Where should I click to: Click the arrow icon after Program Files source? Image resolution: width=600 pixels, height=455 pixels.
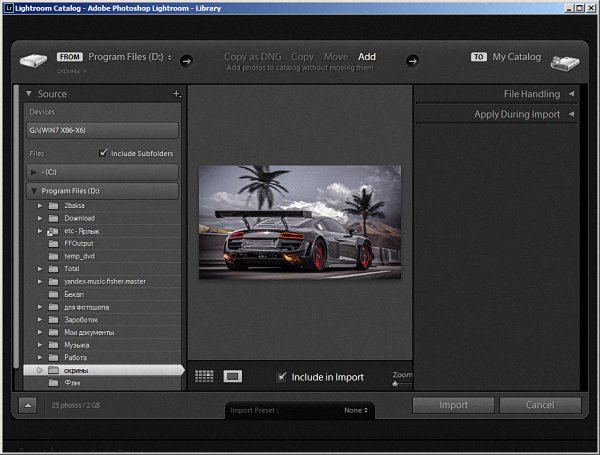[x=186, y=61]
